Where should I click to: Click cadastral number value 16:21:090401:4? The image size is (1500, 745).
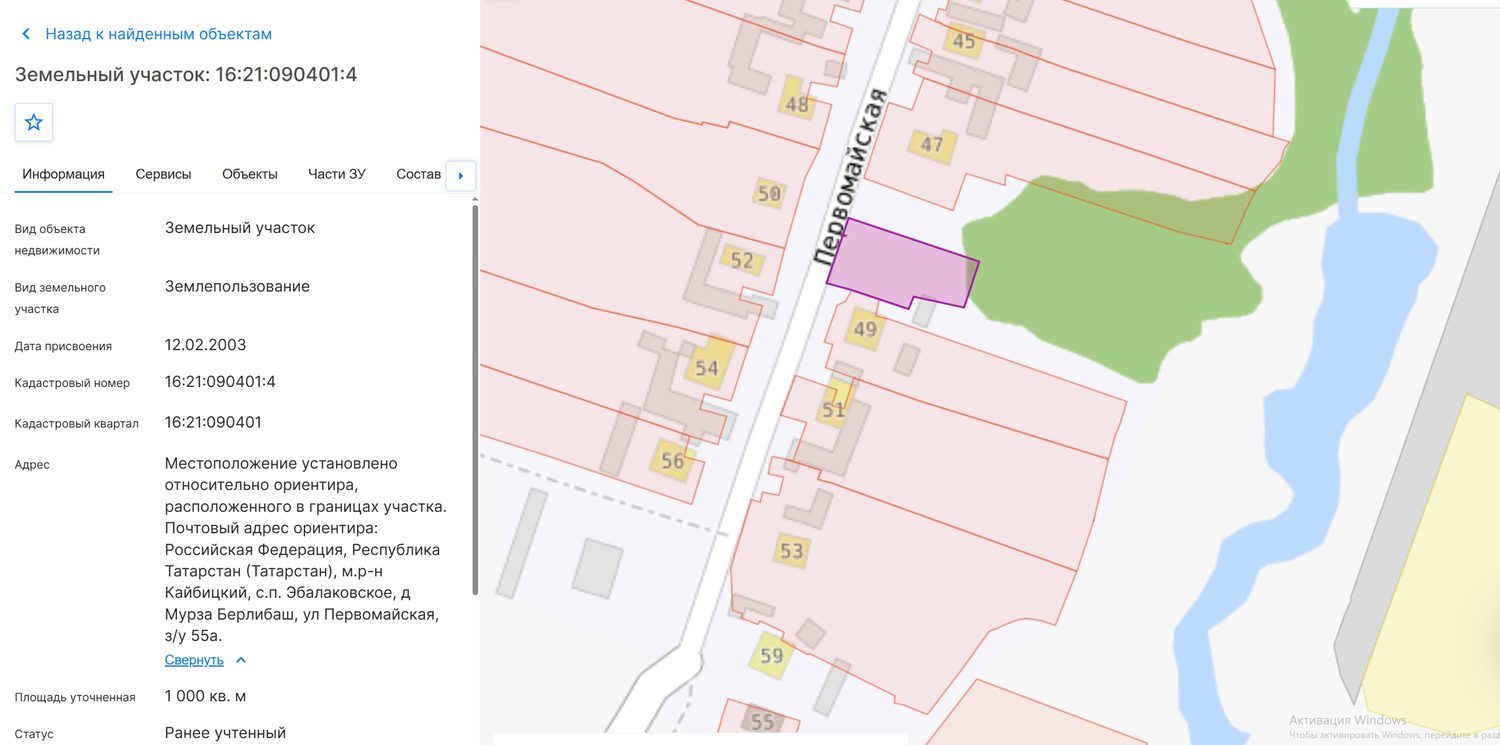click(220, 382)
